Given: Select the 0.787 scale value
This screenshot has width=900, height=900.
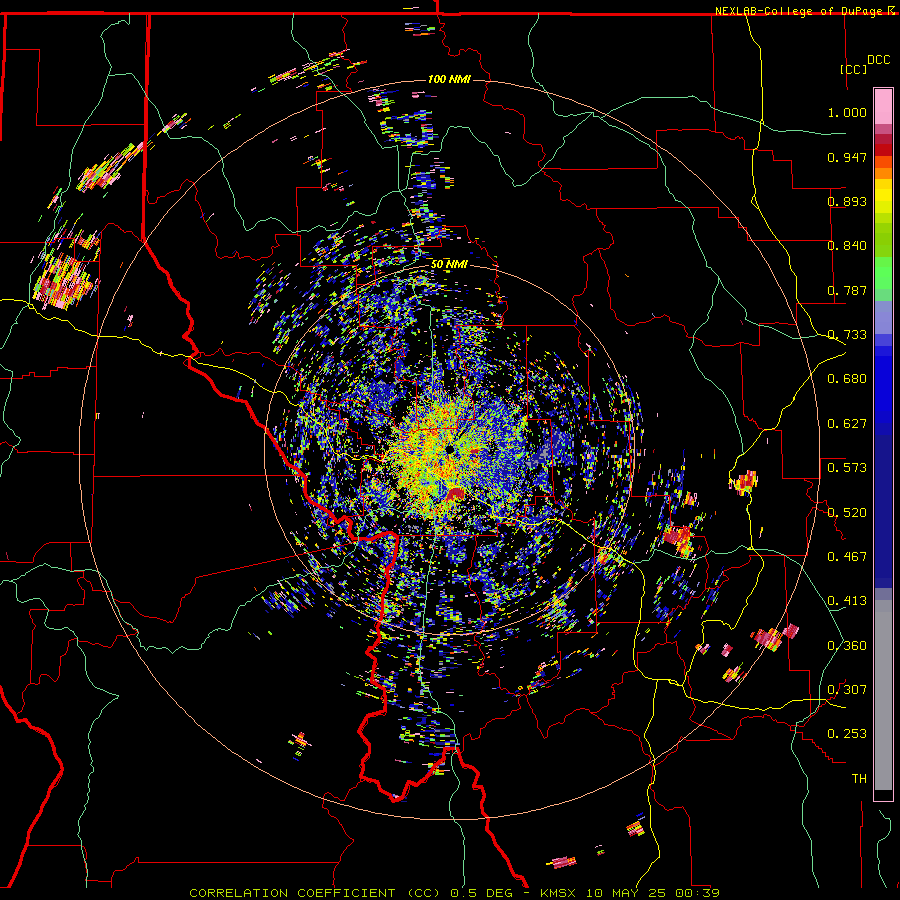Looking at the screenshot, I should tap(847, 290).
